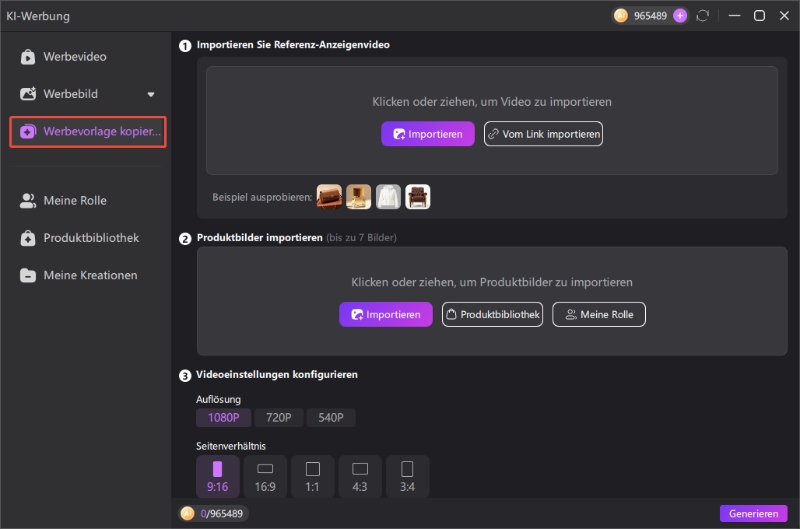This screenshot has height=529, width=800.
Task: Select 1080P resolution
Action: [223, 417]
